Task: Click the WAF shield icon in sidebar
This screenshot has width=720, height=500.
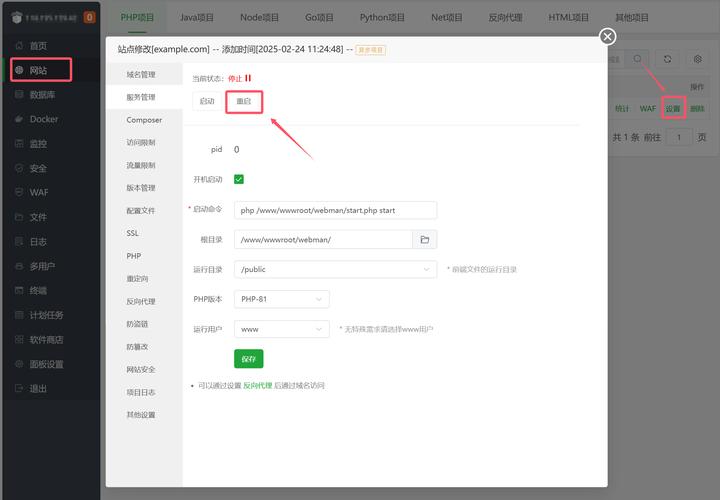Action: click(x=19, y=193)
